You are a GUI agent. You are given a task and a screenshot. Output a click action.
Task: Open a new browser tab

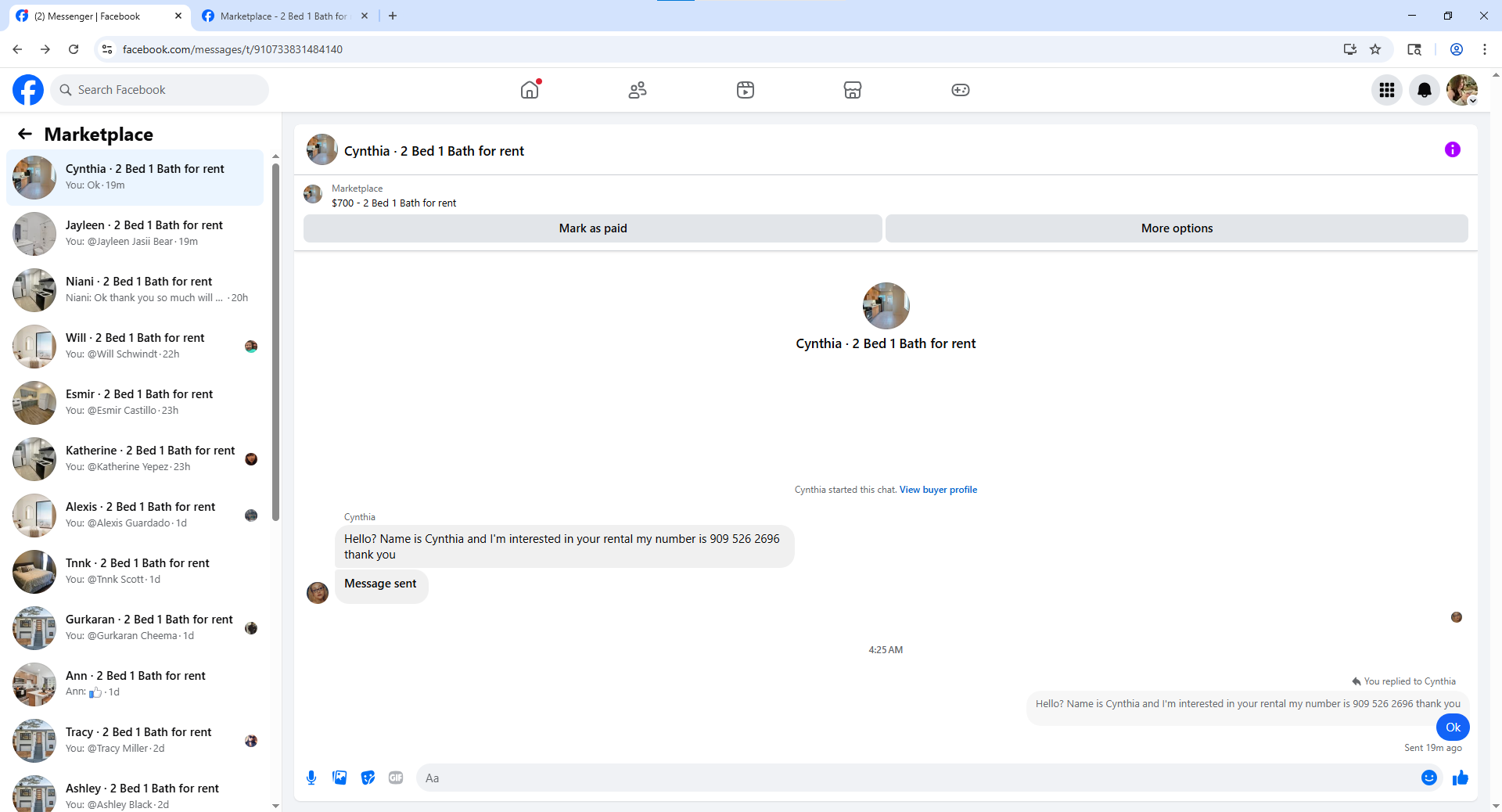tap(393, 16)
